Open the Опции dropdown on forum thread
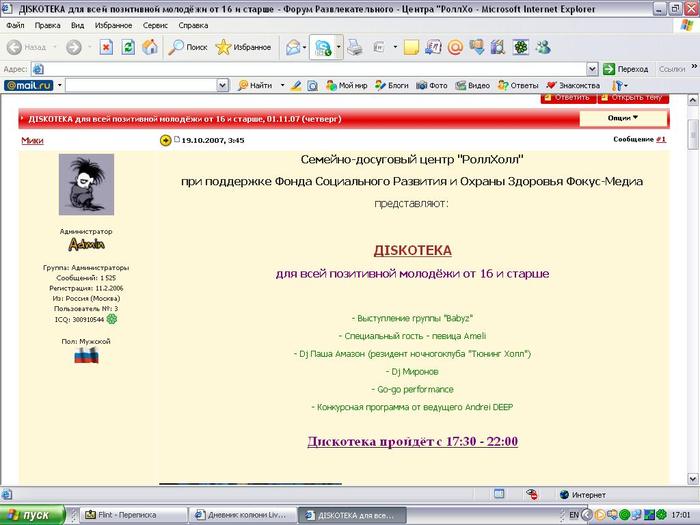 coord(623,118)
